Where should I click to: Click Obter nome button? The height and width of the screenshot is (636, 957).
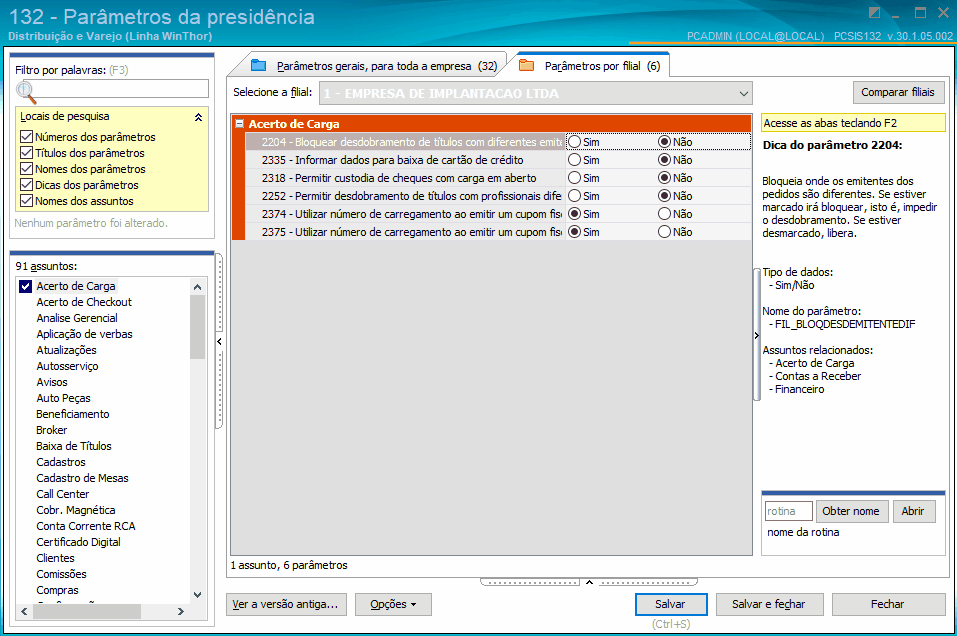(851, 511)
